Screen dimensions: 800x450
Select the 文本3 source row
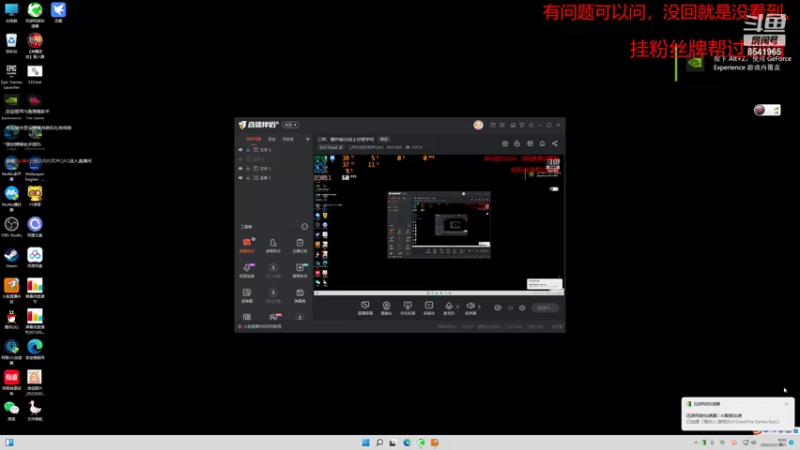(274, 150)
